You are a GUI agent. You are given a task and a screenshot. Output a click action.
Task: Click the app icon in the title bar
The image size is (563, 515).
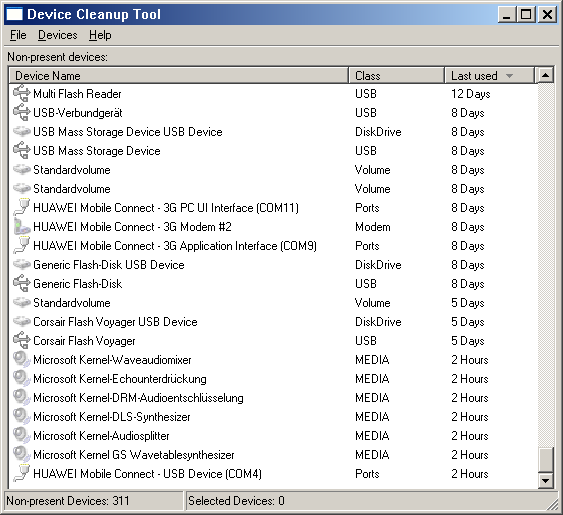pyautogui.click(x=14, y=14)
